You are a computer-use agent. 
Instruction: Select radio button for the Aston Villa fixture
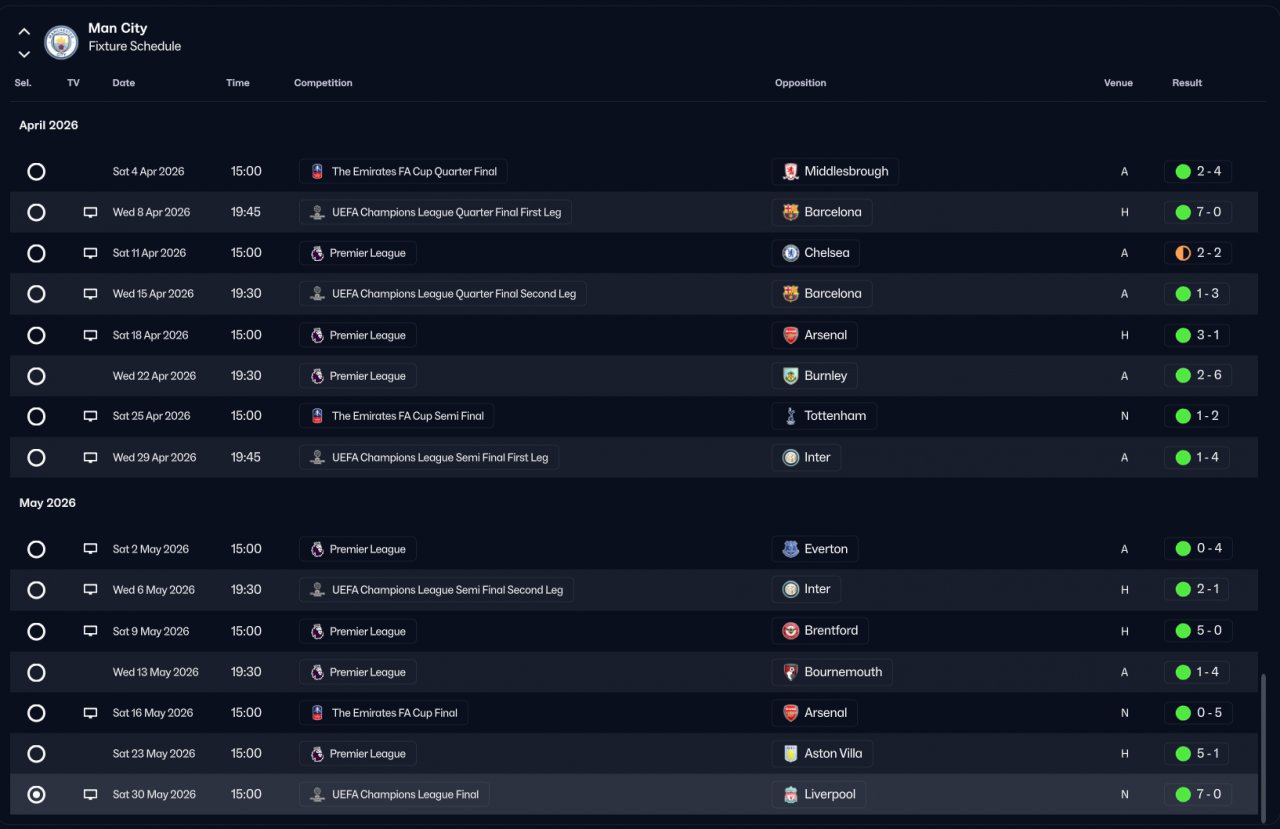click(36, 754)
